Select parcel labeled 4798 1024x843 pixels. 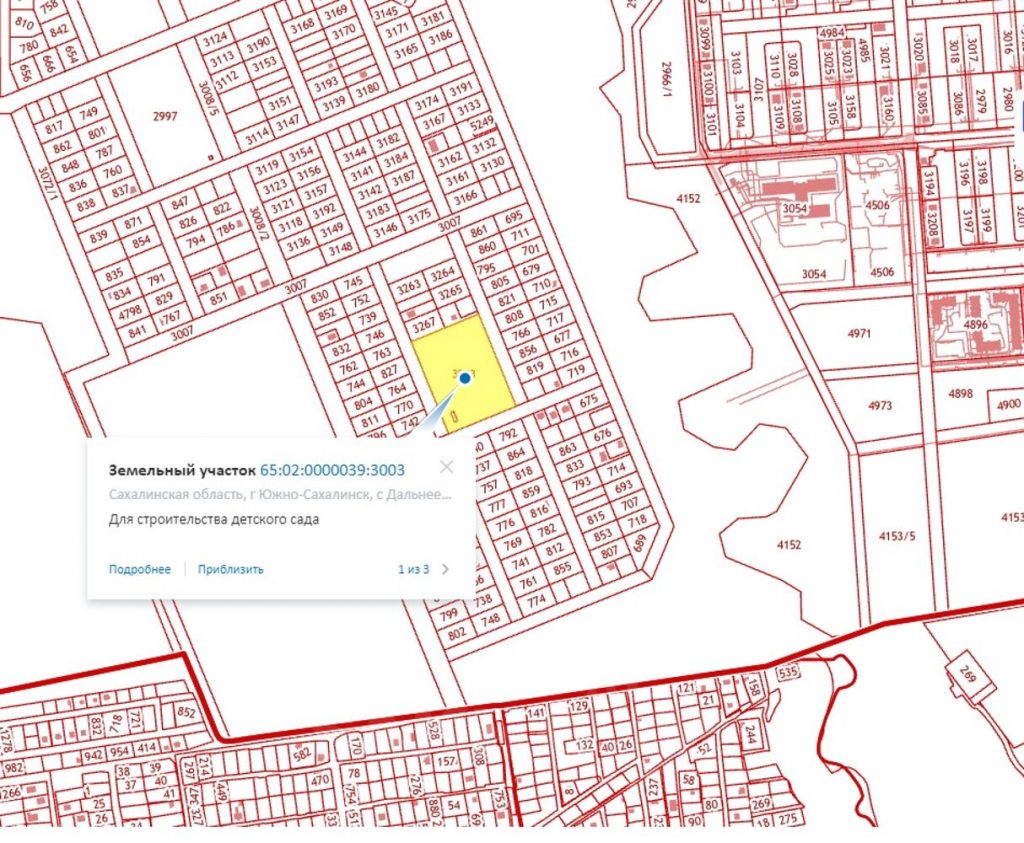point(130,314)
